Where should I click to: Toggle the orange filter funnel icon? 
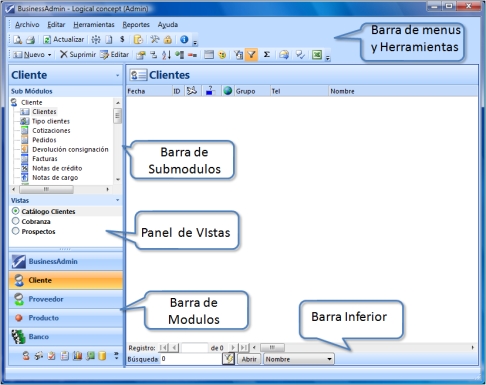click(x=252, y=54)
